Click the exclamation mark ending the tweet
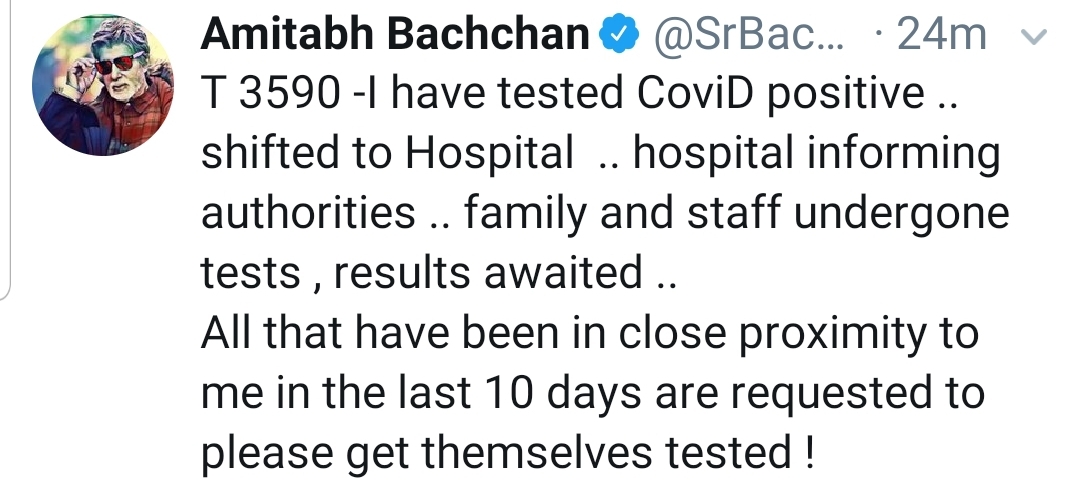This screenshot has height=493, width=1079. point(807,451)
